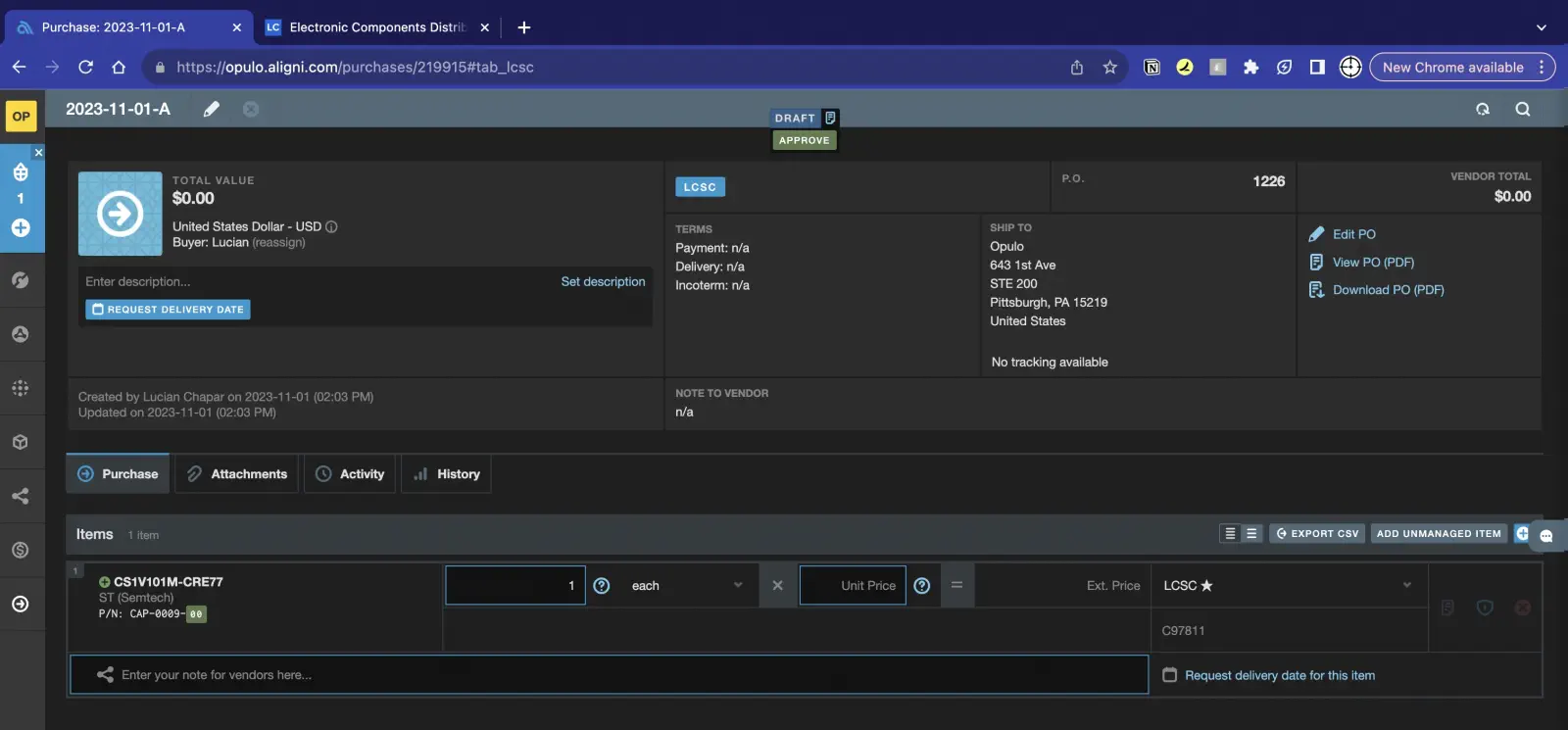Screen dimensions: 1568x730
Task: Open Chrome tab list chevron
Action: (1541, 27)
